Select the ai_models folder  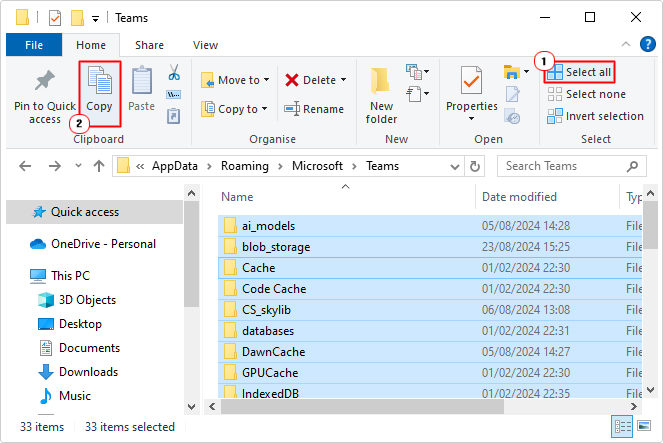coord(430,226)
